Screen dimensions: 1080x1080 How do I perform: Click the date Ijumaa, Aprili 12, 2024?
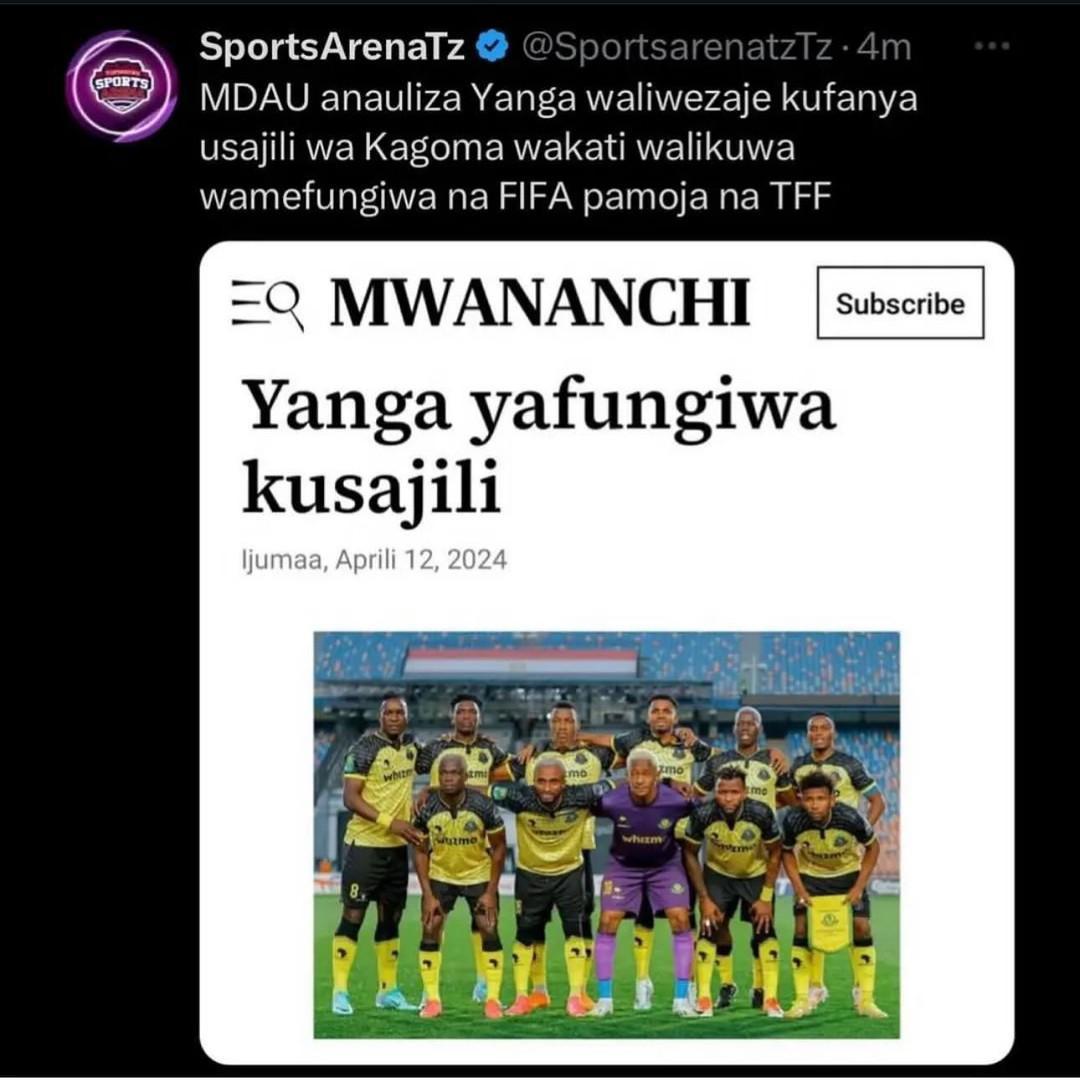pyautogui.click(x=375, y=560)
